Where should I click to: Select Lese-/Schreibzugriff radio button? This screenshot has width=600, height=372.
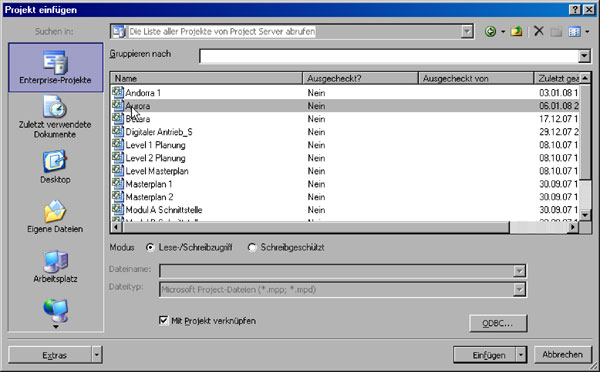click(150, 247)
